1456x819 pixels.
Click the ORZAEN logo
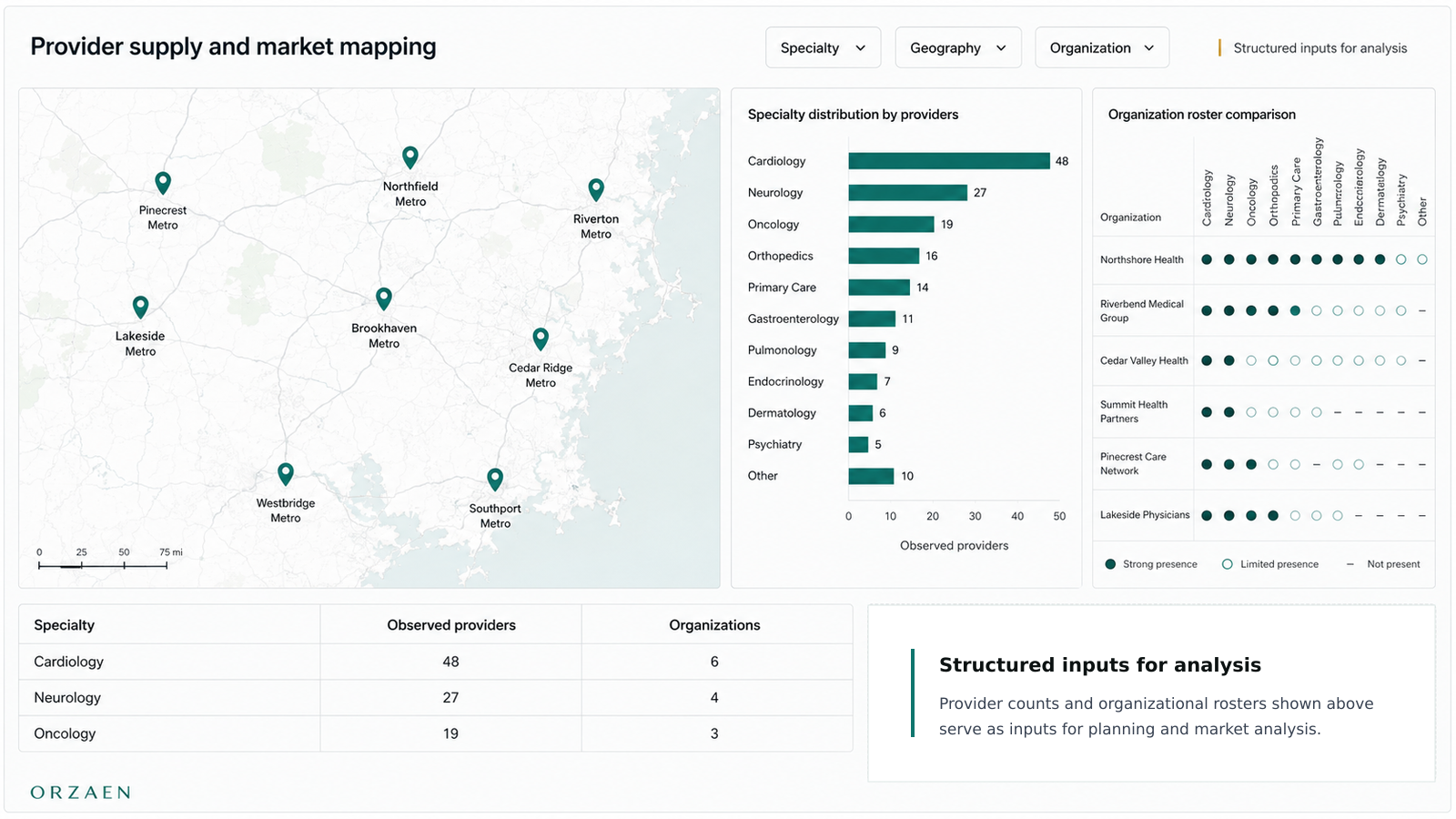80,793
